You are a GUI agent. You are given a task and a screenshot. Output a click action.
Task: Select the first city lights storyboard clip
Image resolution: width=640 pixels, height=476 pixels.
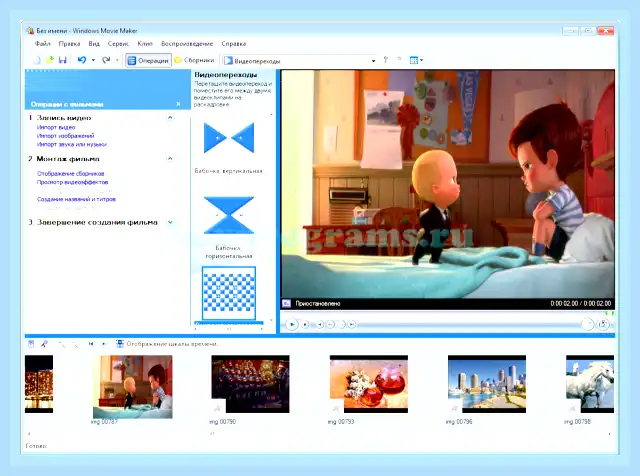click(39, 384)
